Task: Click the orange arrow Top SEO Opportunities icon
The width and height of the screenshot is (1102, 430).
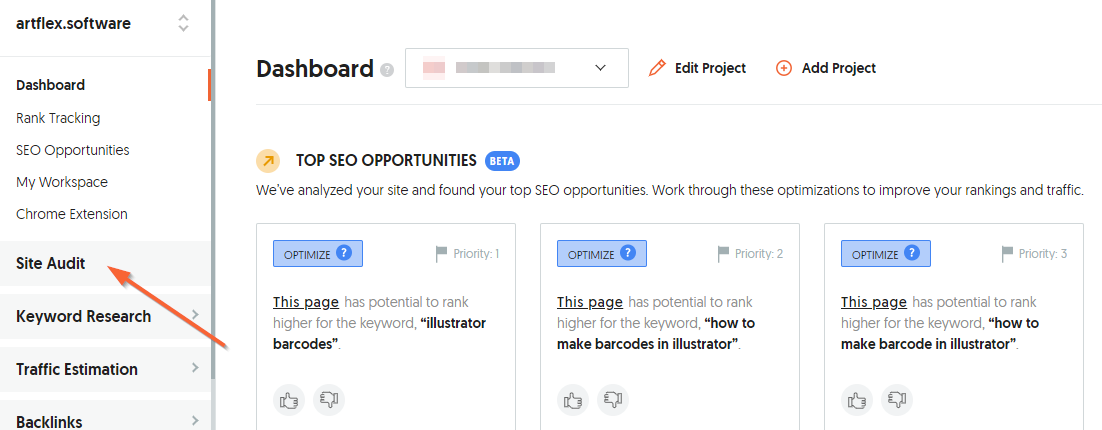Action: [x=268, y=161]
